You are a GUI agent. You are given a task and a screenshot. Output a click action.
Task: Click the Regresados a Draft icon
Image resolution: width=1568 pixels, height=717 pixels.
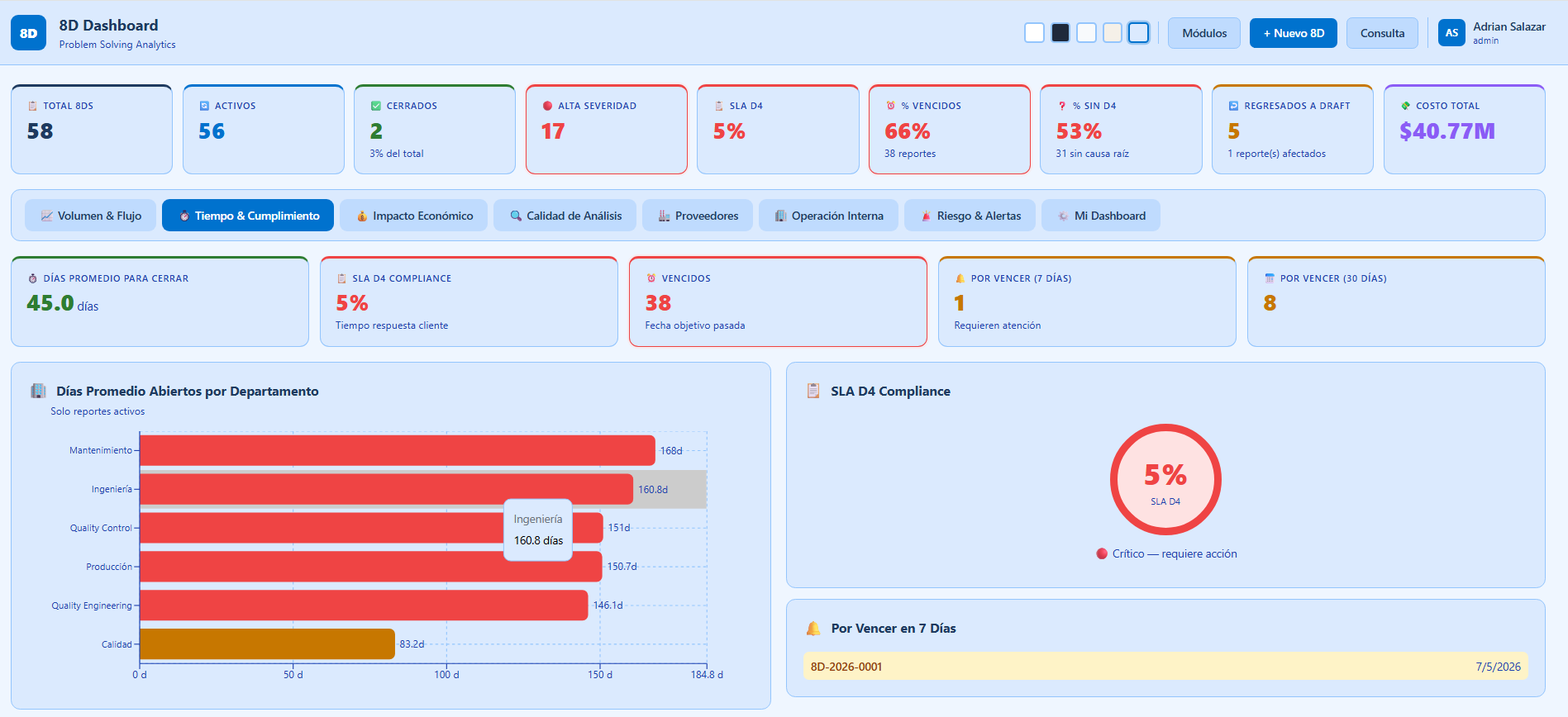click(1233, 106)
